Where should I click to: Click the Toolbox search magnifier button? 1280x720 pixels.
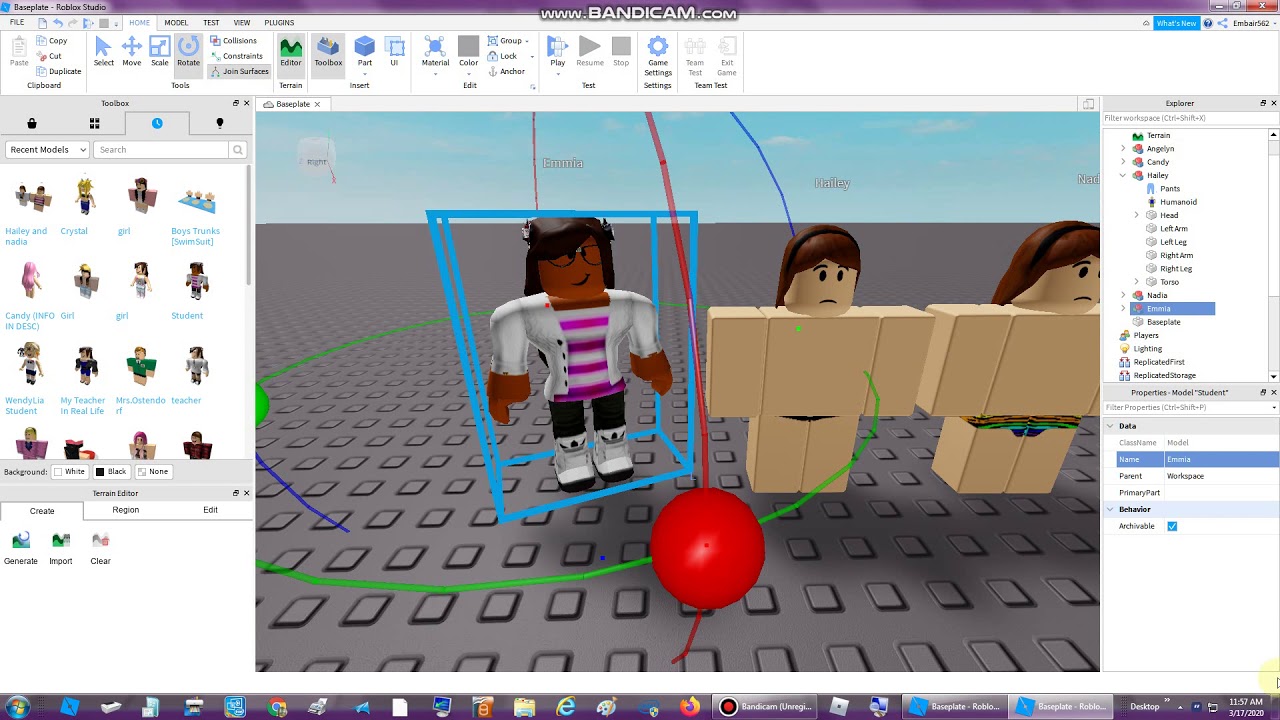pos(237,150)
